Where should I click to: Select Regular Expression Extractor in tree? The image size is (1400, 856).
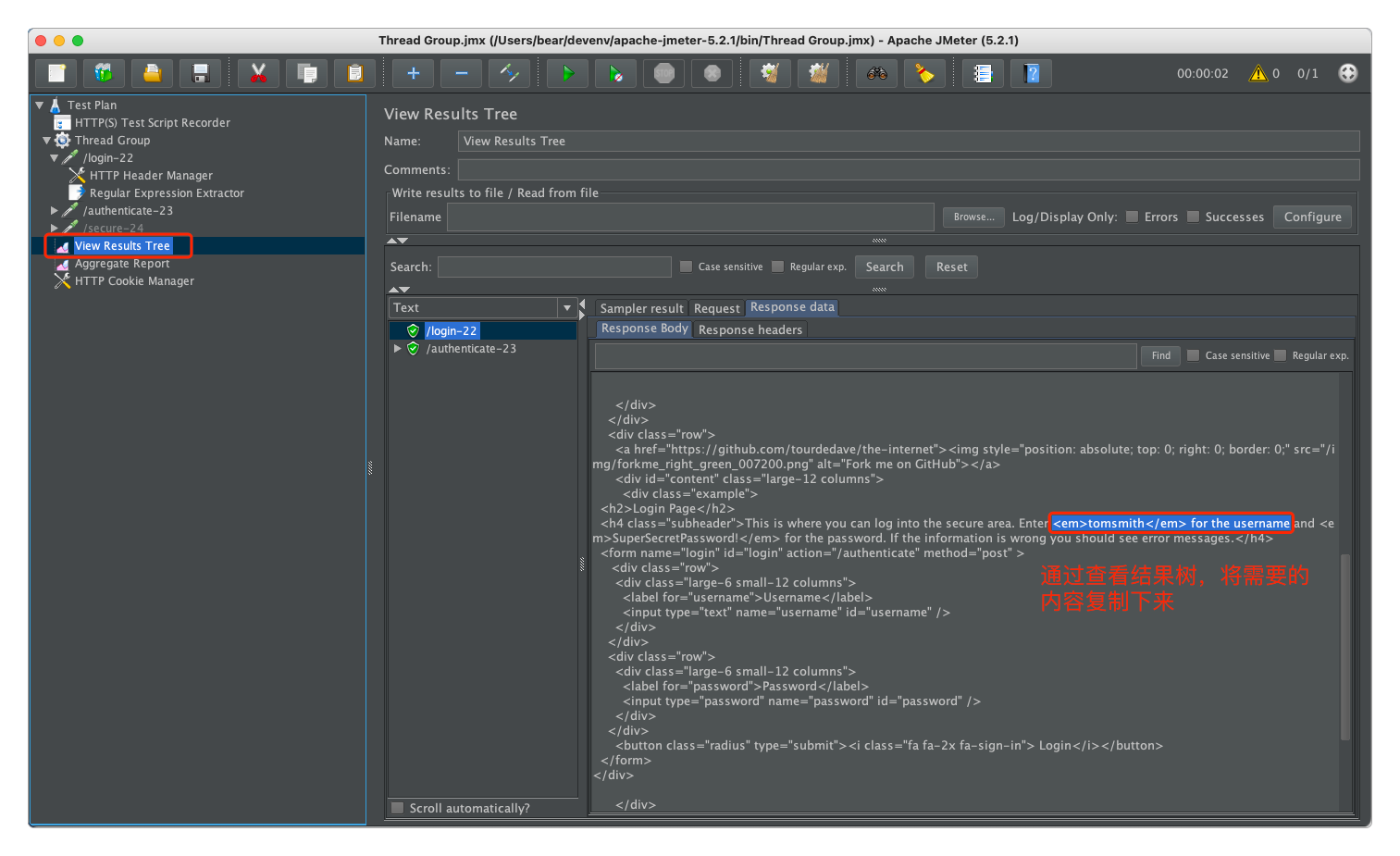[167, 193]
